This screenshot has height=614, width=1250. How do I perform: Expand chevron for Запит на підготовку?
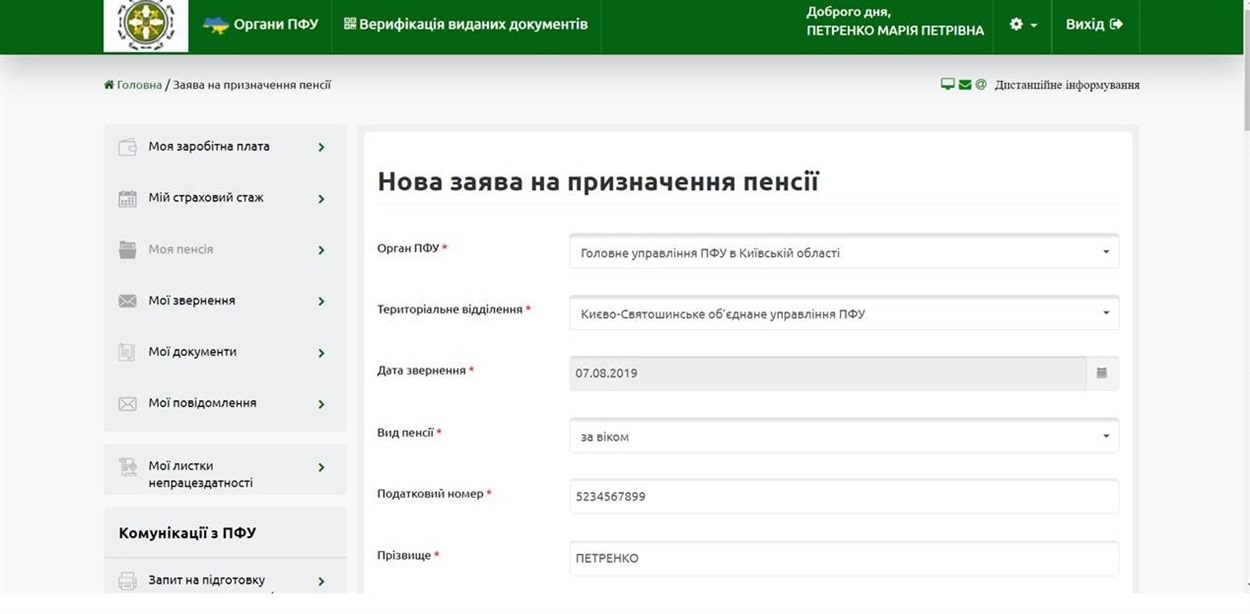point(321,581)
